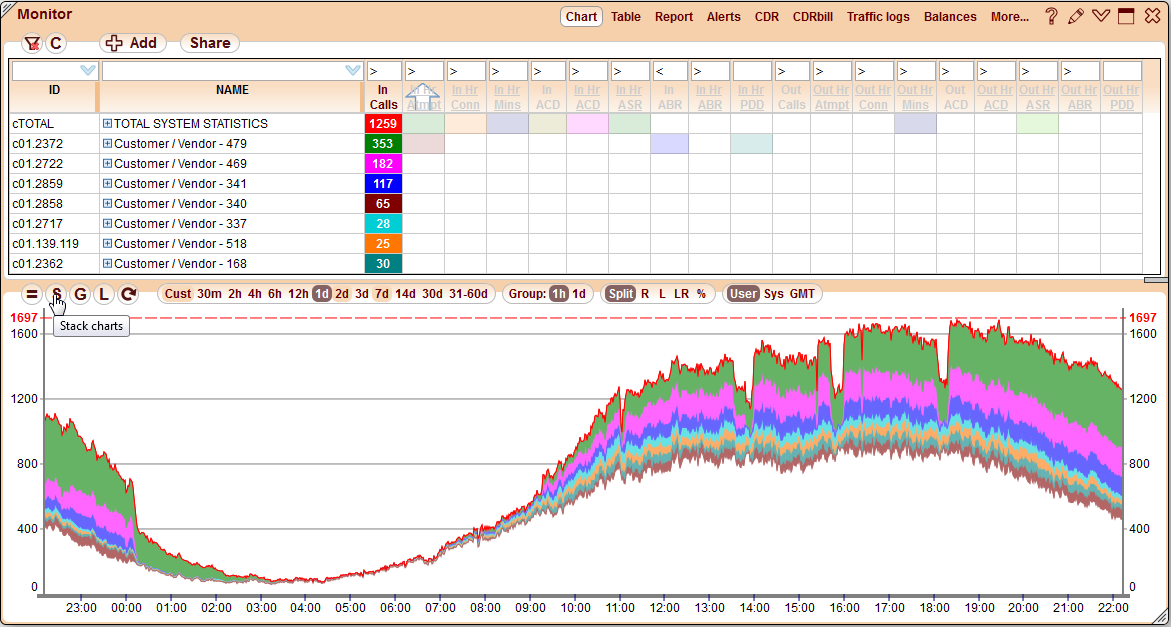The height and width of the screenshot is (627, 1171).
Task: Switch to the Table view
Action: (x=625, y=17)
